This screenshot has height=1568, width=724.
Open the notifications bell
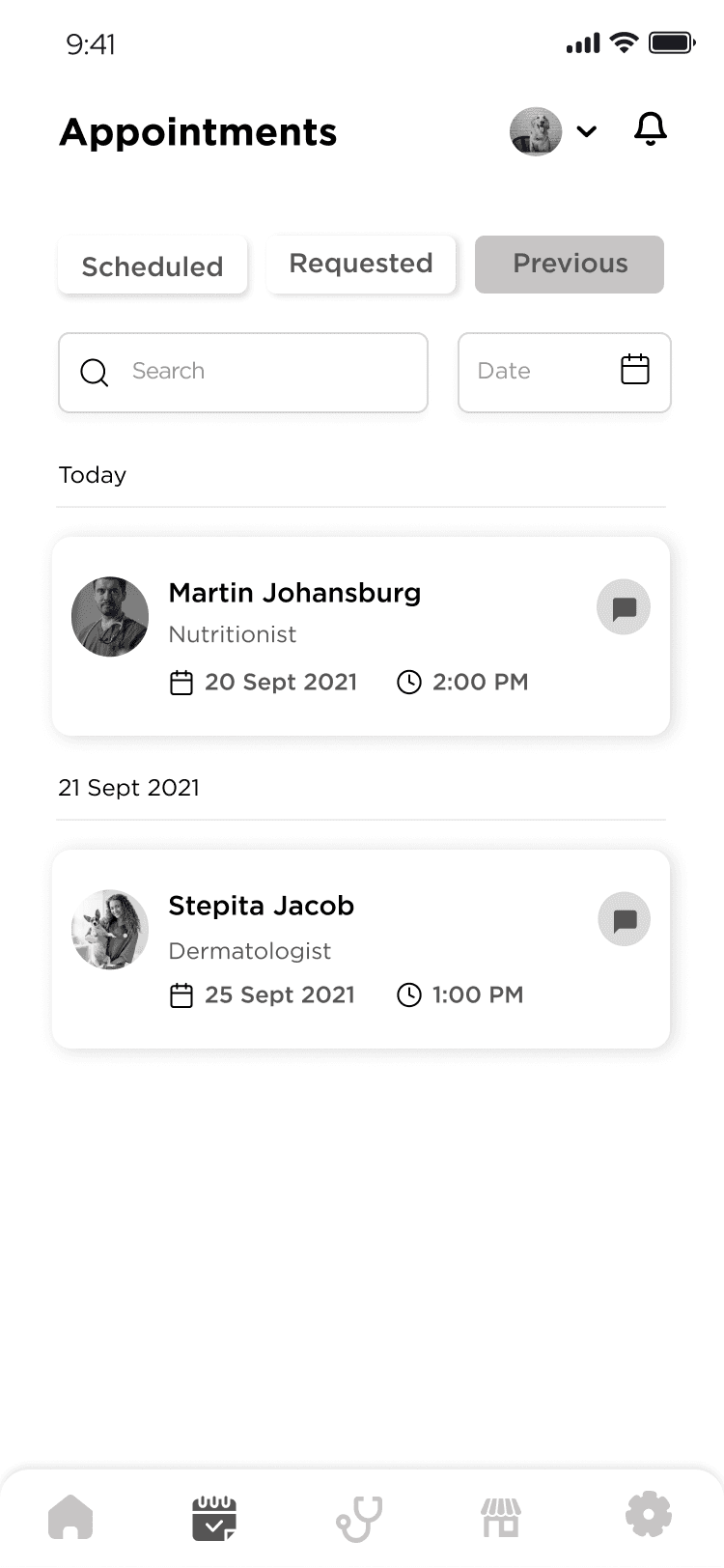tap(650, 129)
